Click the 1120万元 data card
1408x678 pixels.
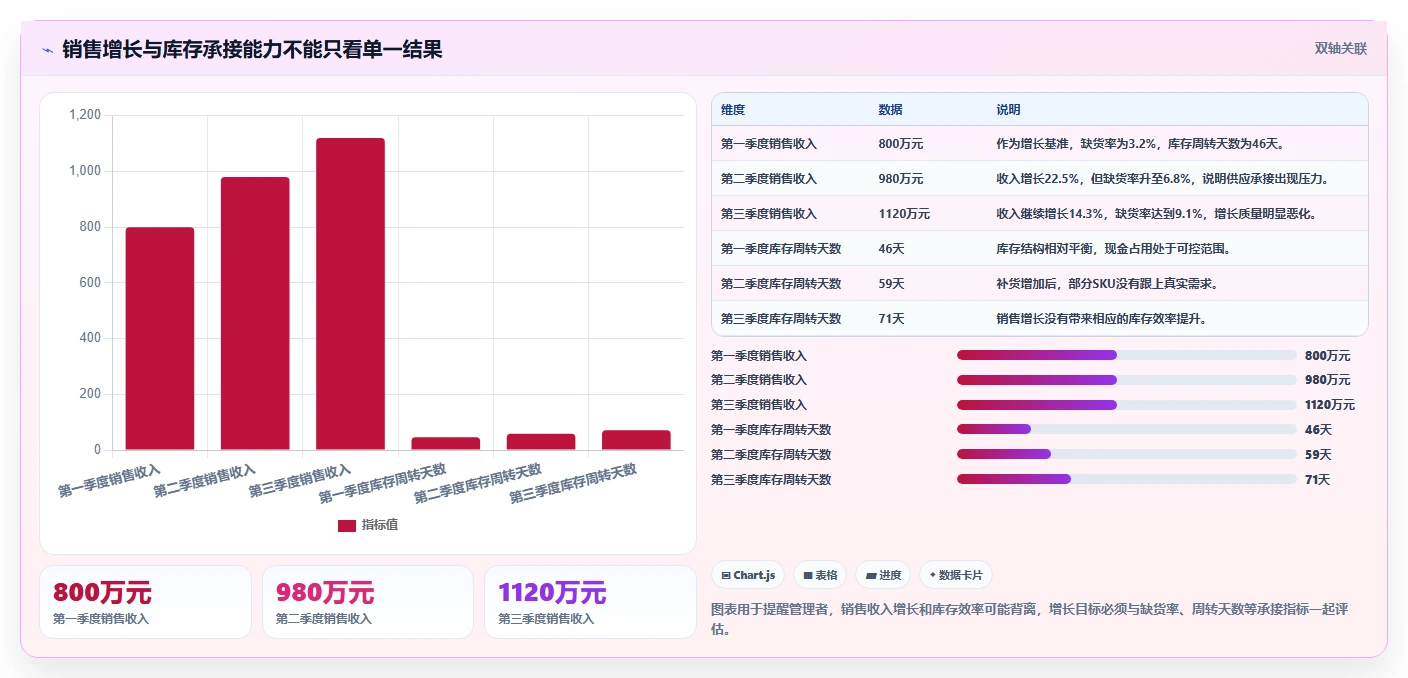(590, 602)
